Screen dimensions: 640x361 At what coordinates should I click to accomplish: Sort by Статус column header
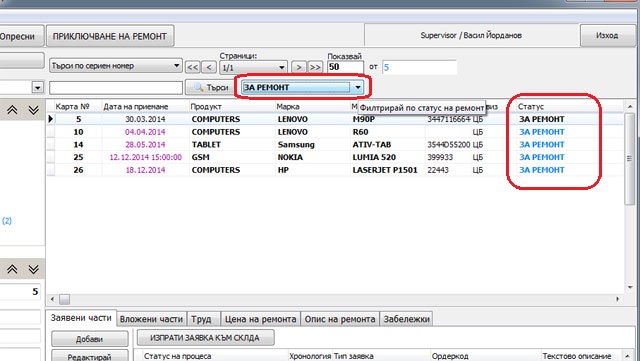click(531, 107)
